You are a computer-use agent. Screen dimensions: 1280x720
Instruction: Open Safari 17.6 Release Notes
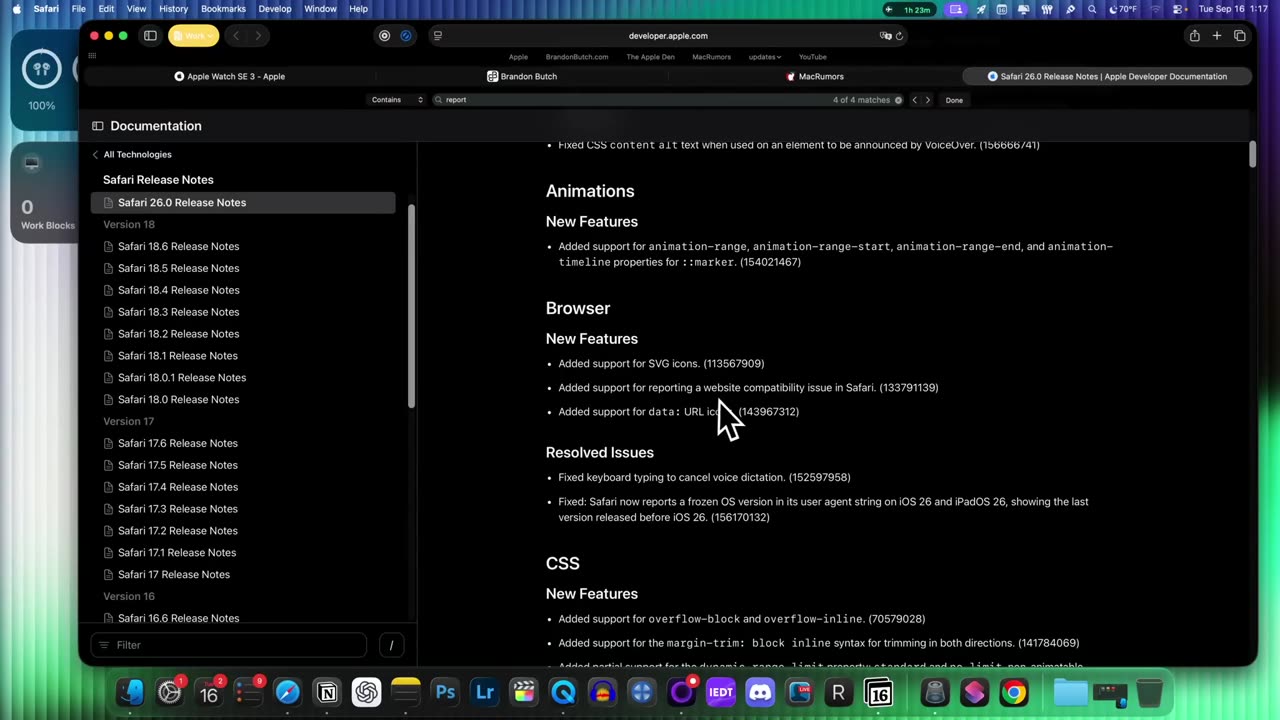click(178, 443)
